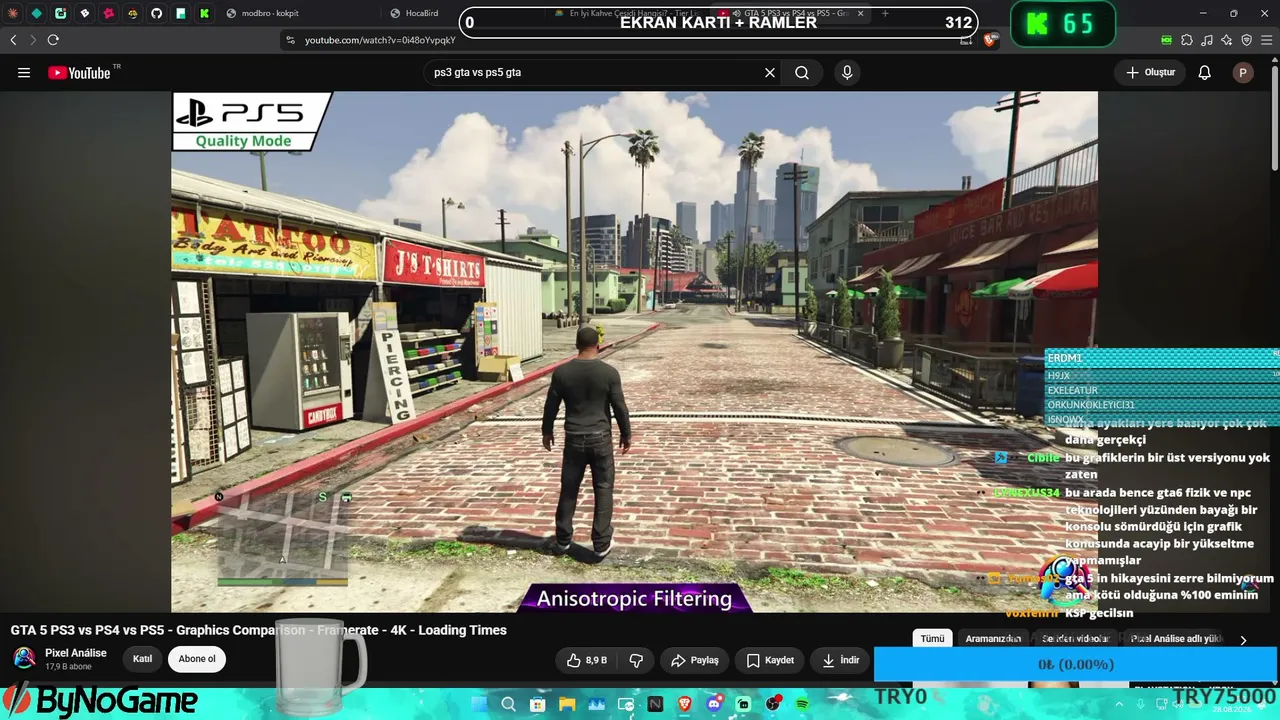Download the video with İndir
This screenshot has width=1280, height=720.
pos(841,660)
